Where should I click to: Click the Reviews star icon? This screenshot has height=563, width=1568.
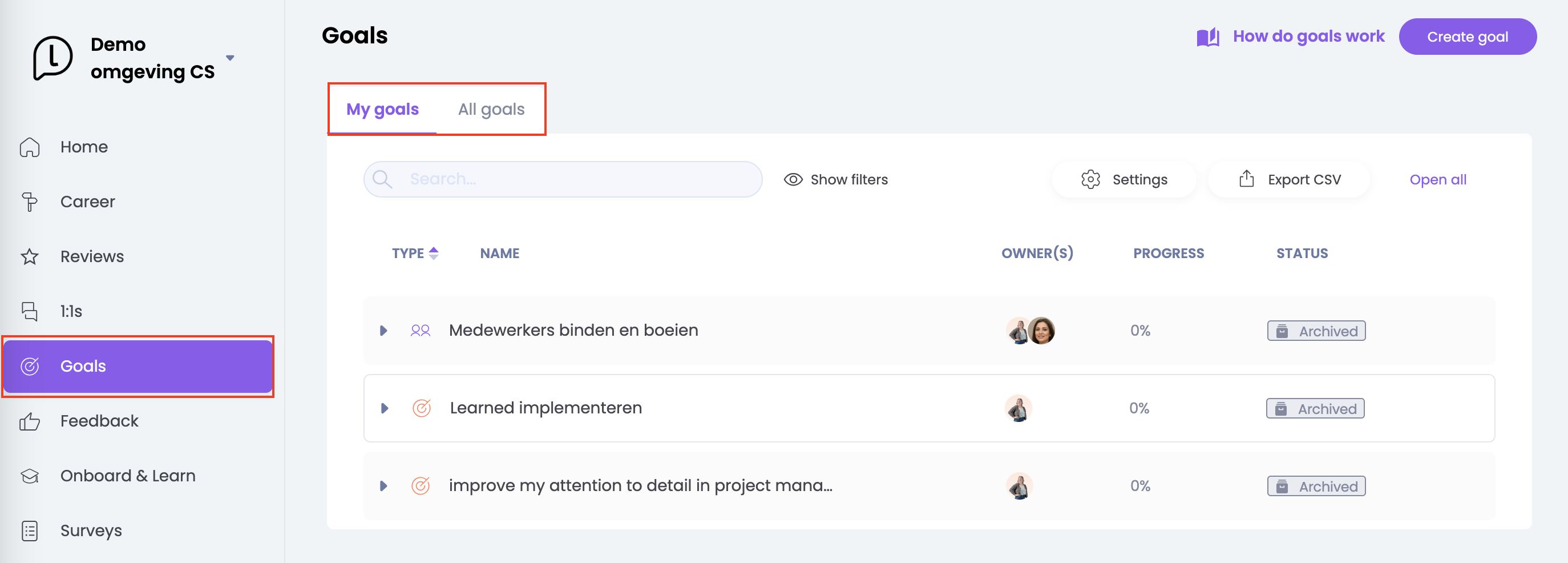[x=29, y=257]
